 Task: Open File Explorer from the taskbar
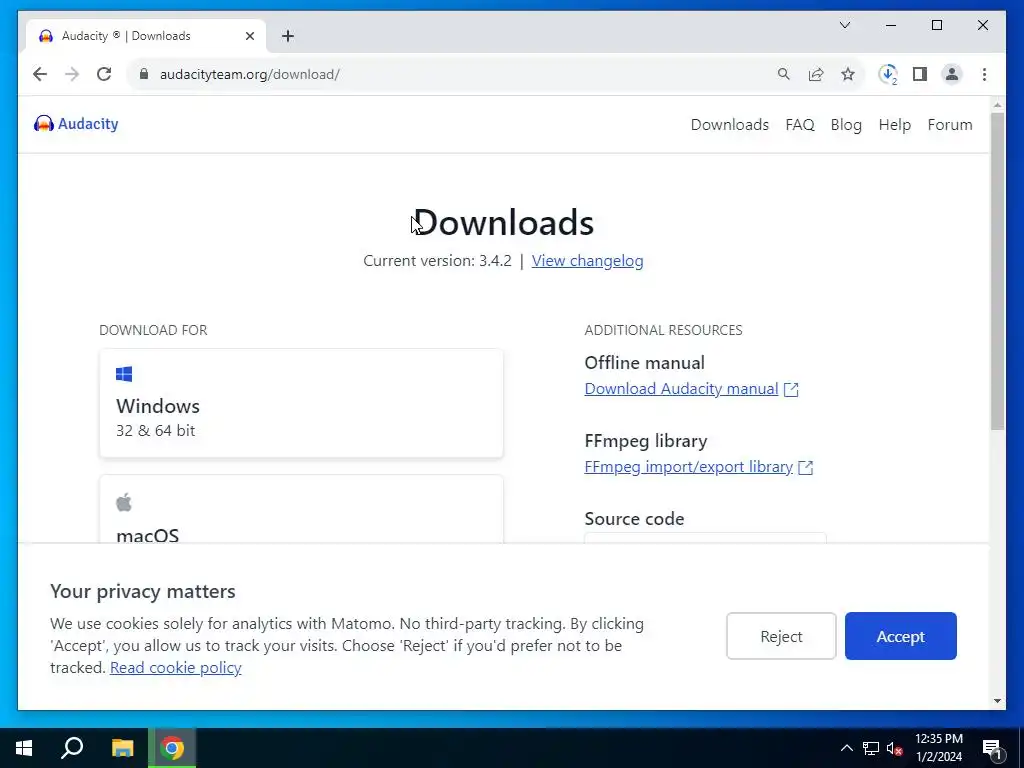pos(122,748)
